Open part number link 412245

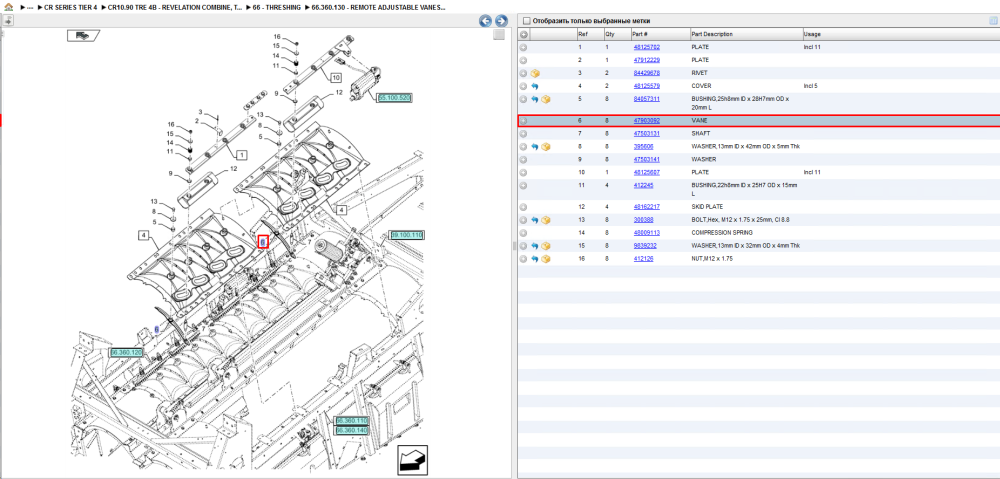tap(643, 185)
